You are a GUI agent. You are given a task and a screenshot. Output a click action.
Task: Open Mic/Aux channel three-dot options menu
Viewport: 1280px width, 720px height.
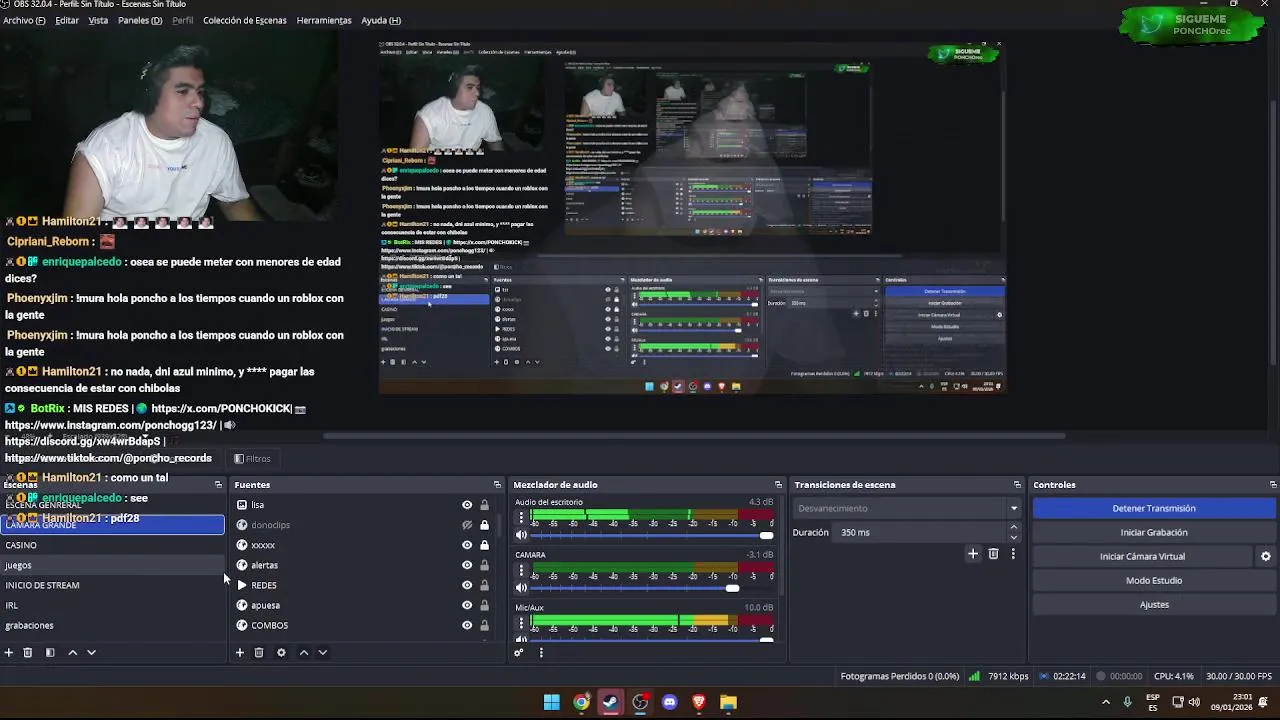[521, 624]
